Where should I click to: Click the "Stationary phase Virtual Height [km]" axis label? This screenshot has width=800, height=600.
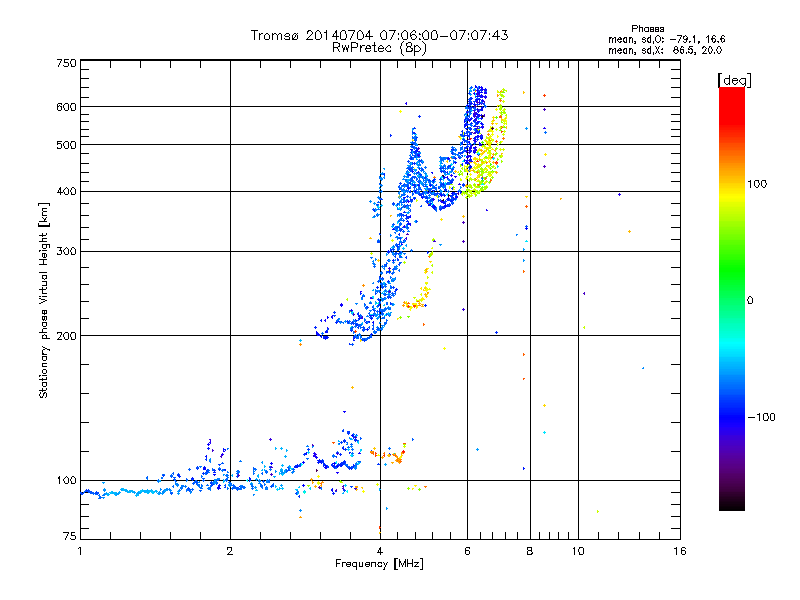click(x=44, y=300)
